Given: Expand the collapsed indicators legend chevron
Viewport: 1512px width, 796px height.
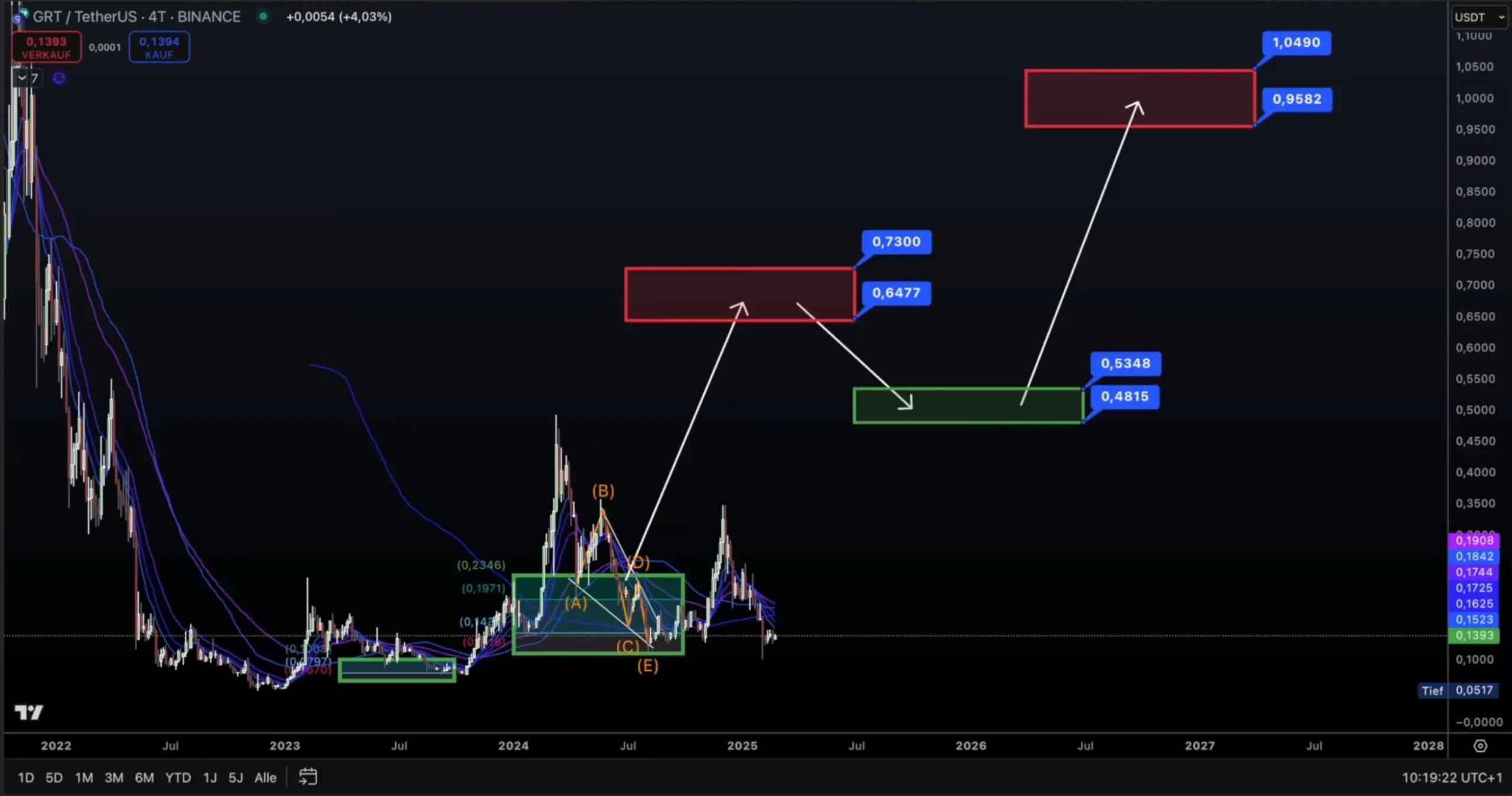Looking at the screenshot, I should click(x=22, y=78).
